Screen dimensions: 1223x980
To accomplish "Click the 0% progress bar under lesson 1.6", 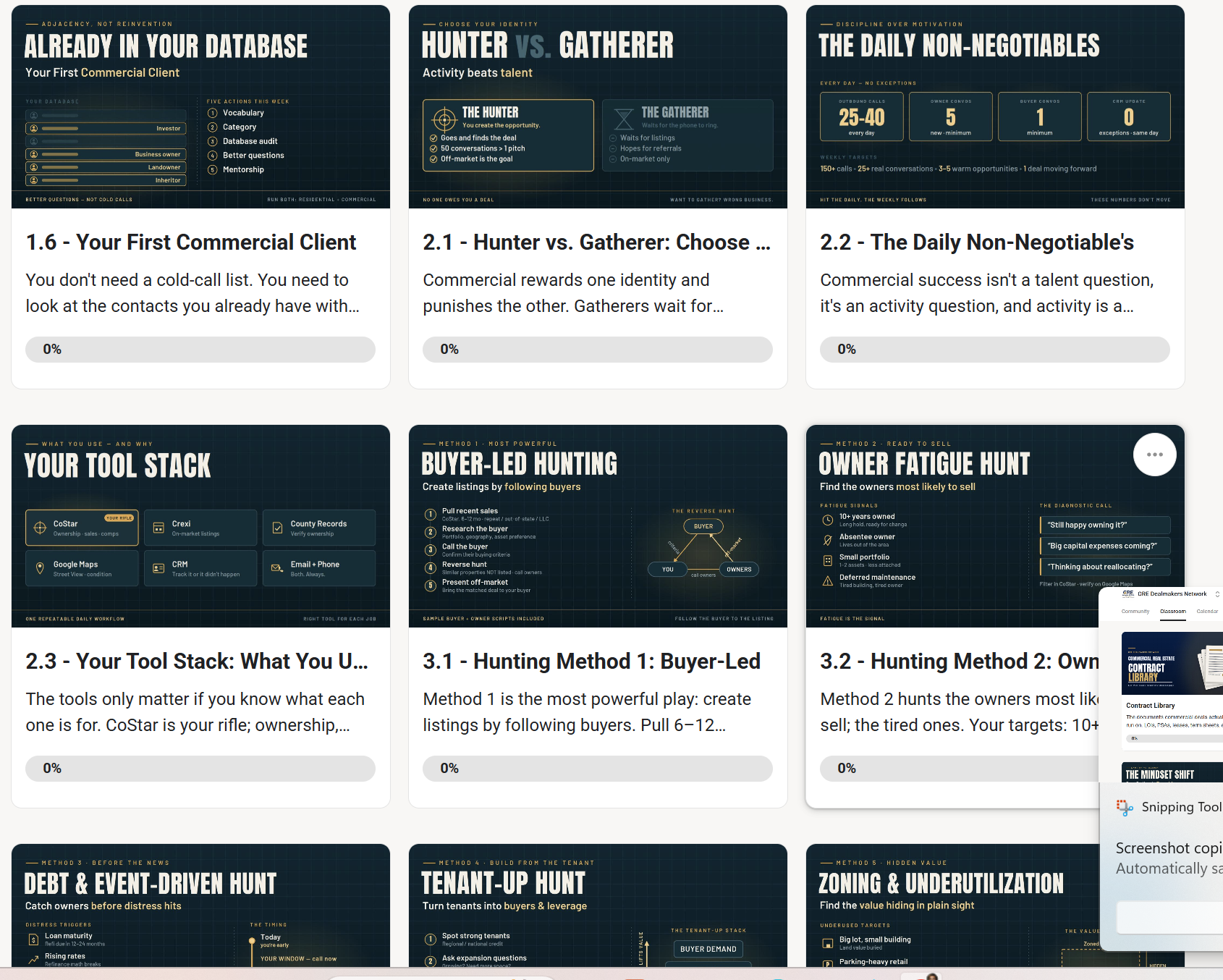I will [x=200, y=350].
